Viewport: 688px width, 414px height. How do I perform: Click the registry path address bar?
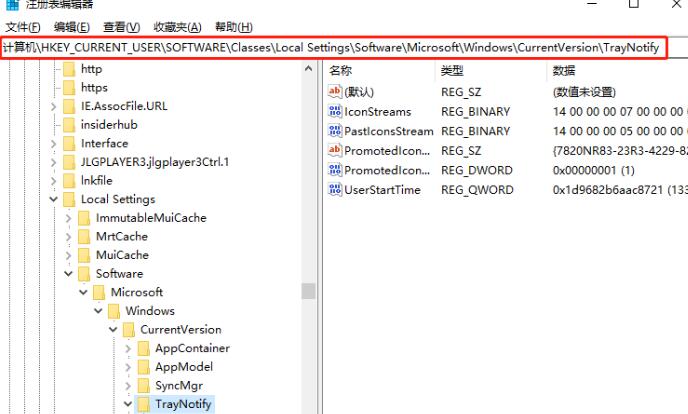click(x=332, y=48)
